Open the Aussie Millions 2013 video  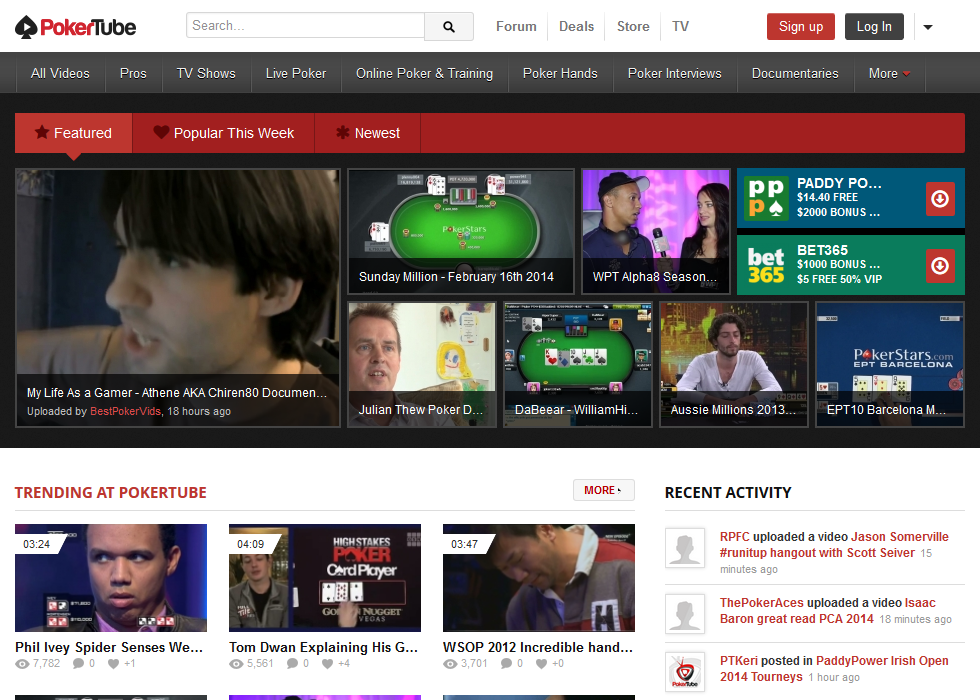click(734, 364)
